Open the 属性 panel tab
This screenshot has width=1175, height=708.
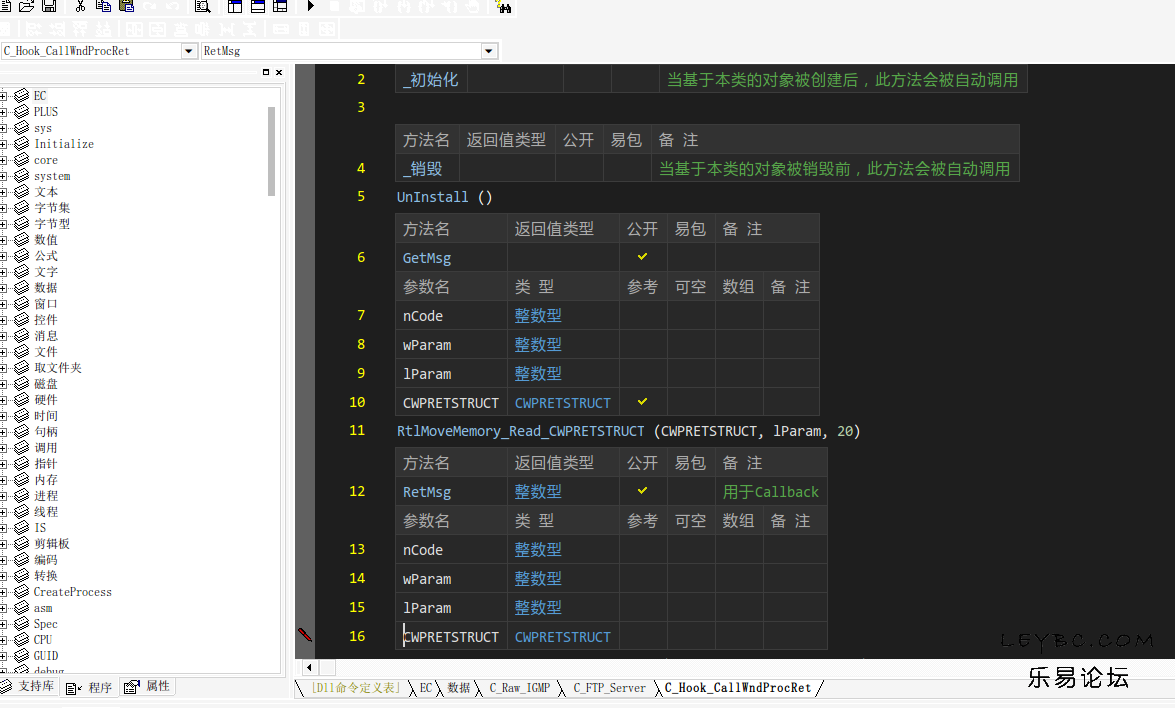148,686
